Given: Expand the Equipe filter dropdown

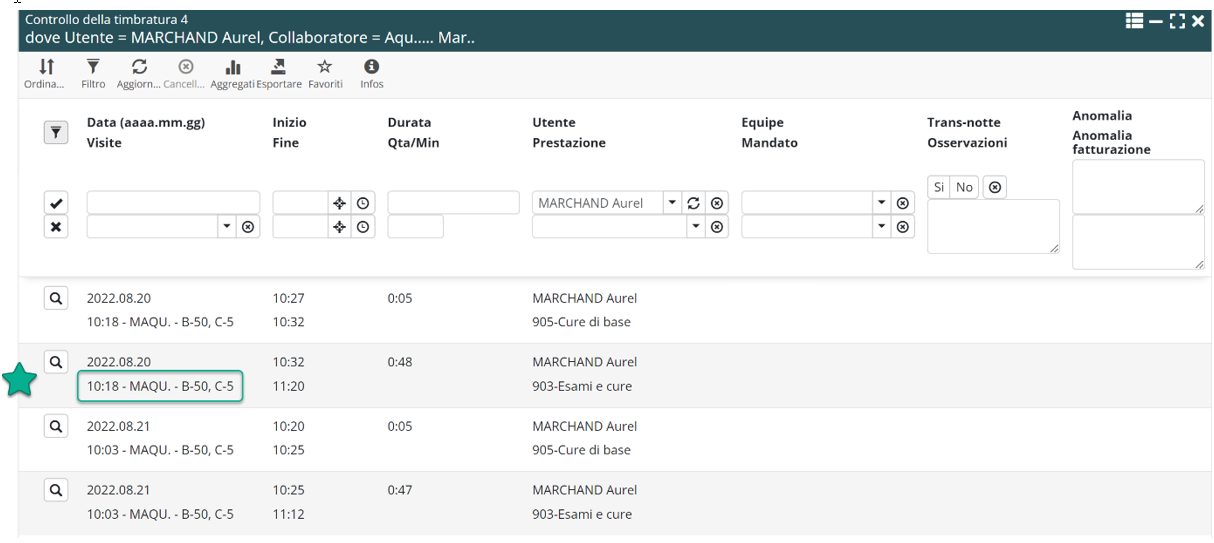Looking at the screenshot, I should [881, 203].
